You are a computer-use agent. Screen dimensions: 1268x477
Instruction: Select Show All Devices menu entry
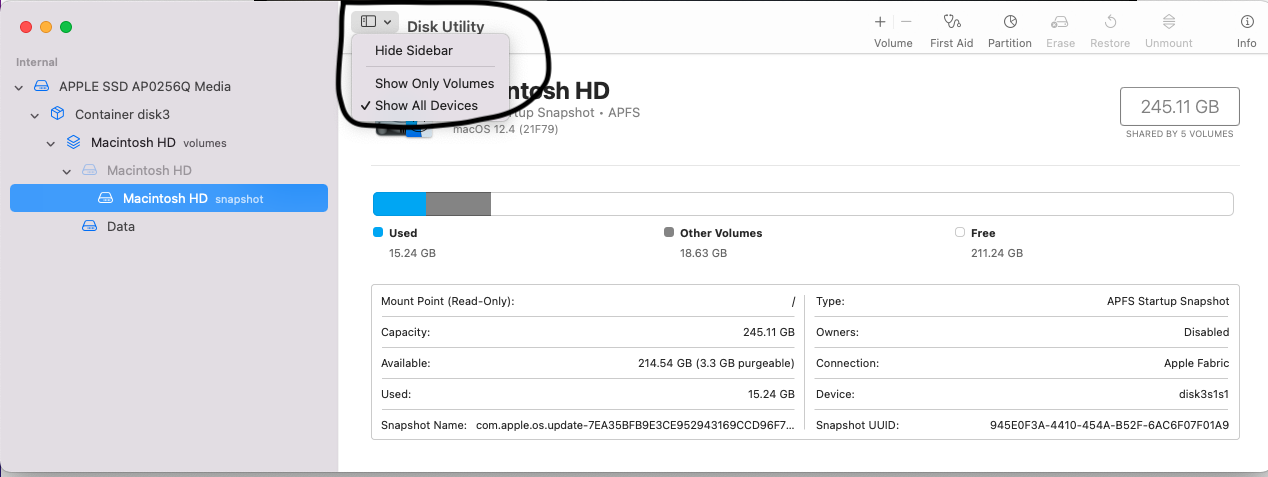coord(426,105)
